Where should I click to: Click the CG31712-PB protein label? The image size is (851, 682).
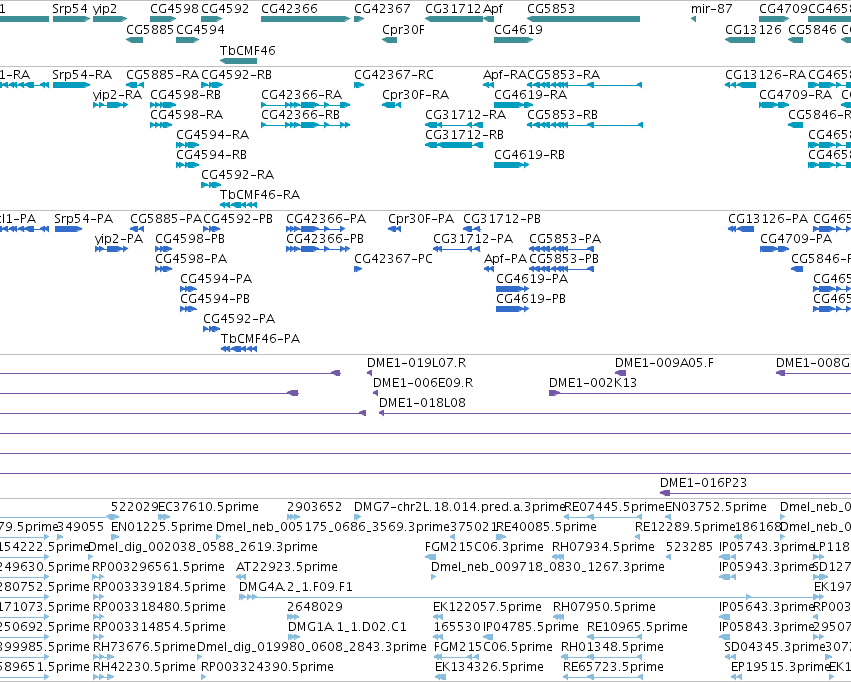[x=501, y=219]
